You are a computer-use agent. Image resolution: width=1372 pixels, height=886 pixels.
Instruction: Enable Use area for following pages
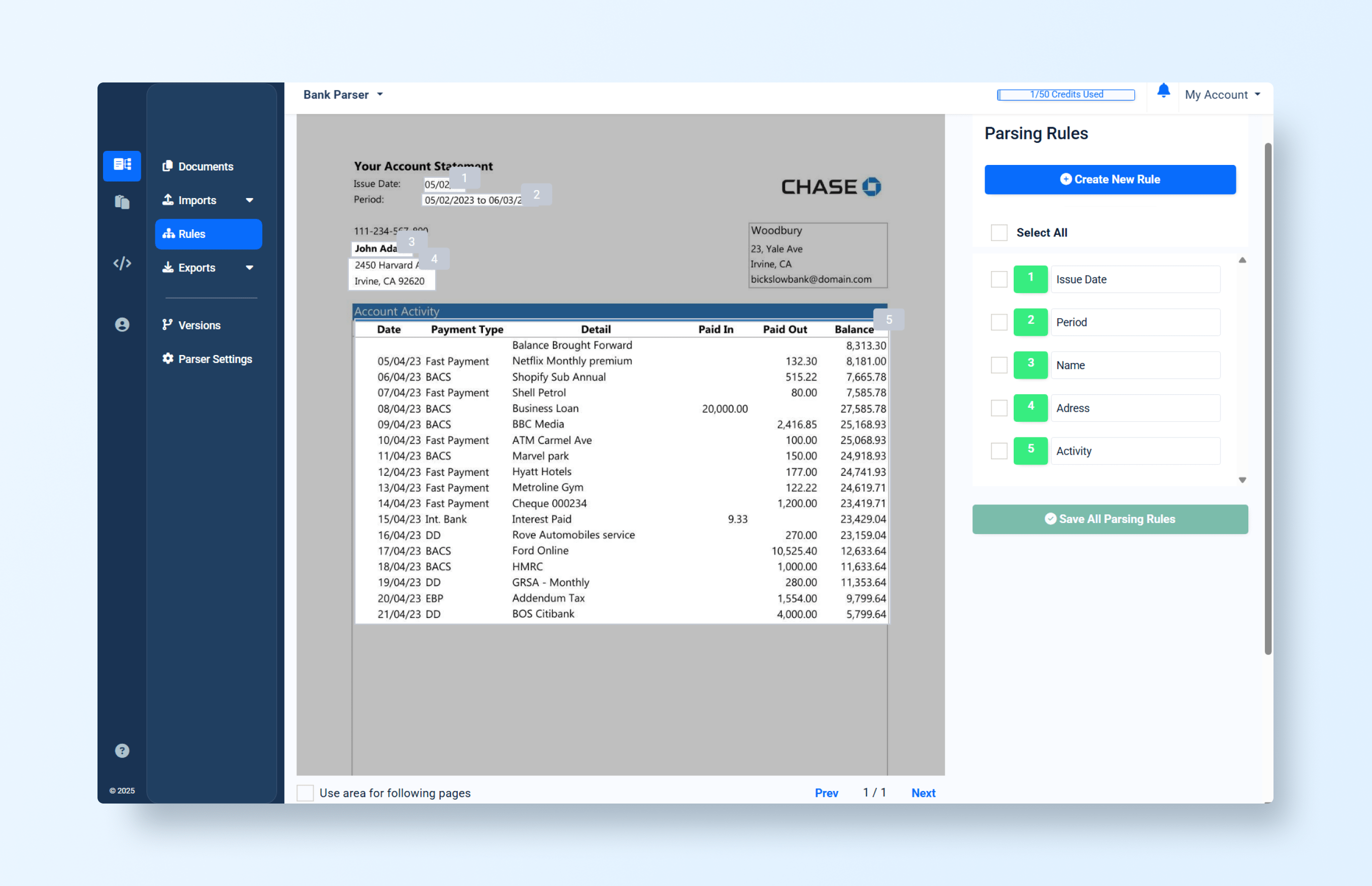tap(306, 793)
